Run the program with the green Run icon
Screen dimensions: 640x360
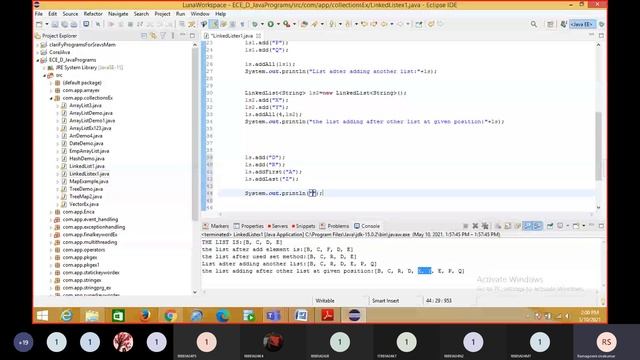(x=271, y=24)
